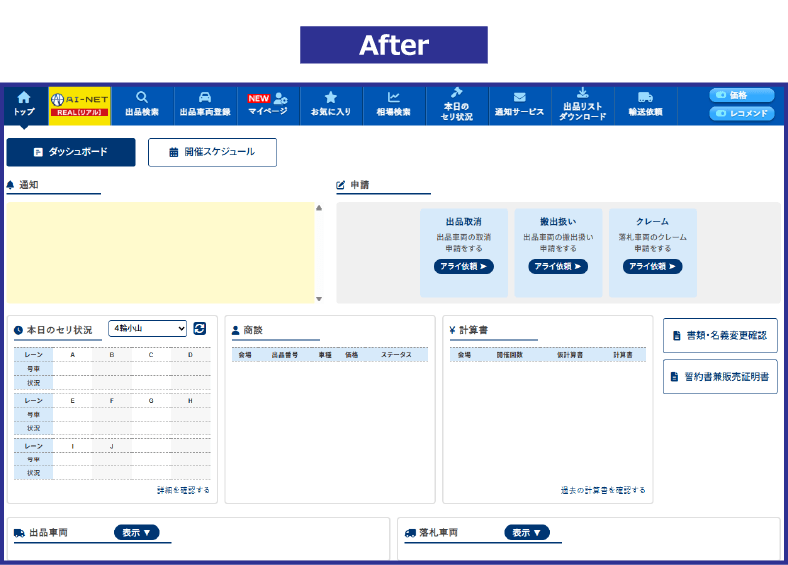Viewport: 788px width, 565px height.
Task: Expand 落札車両 表示 dropdown
Action: click(527, 532)
